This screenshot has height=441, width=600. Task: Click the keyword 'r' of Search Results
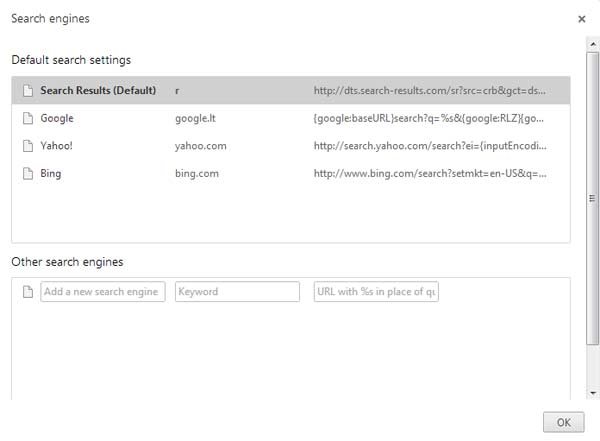(x=177, y=91)
